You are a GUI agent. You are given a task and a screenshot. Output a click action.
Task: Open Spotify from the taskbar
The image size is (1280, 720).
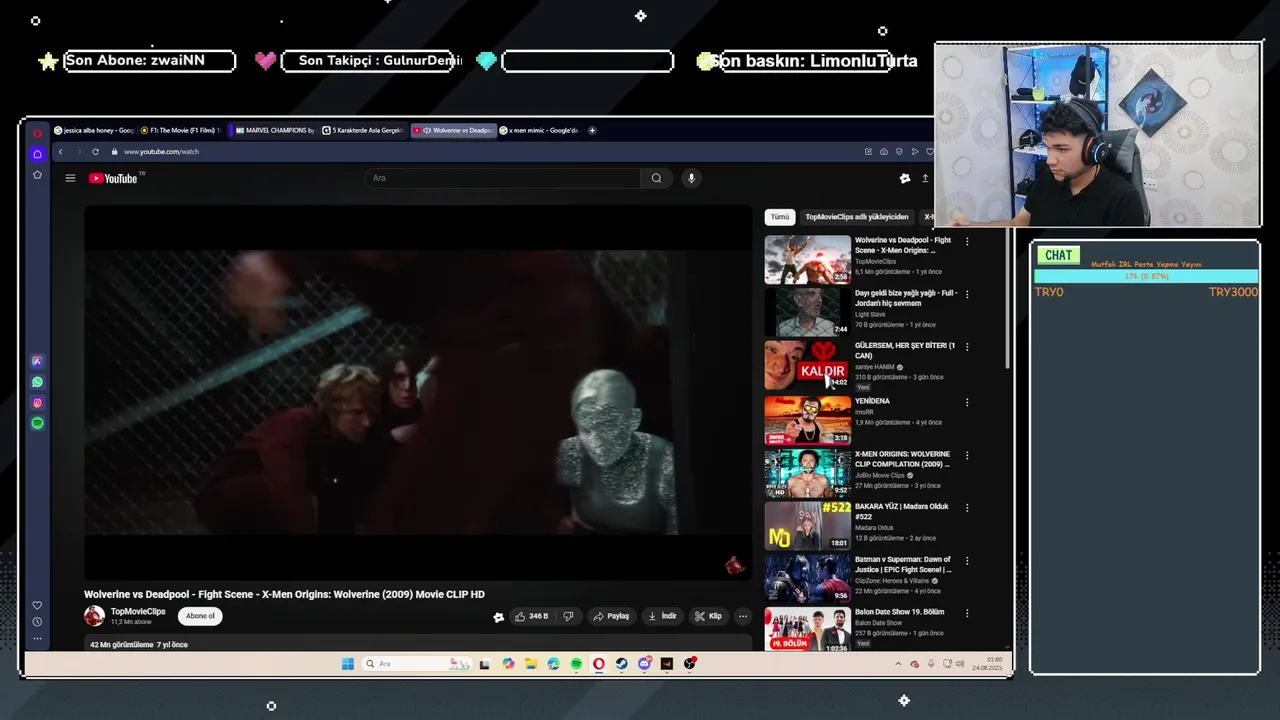click(576, 664)
